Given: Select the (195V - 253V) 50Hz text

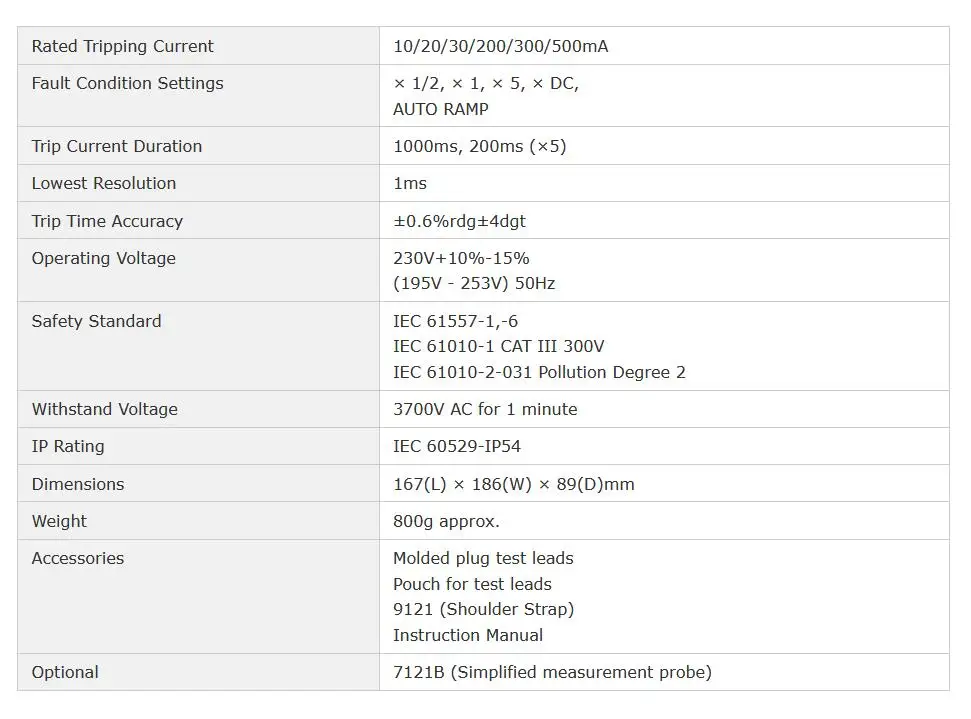Looking at the screenshot, I should coord(474,284).
